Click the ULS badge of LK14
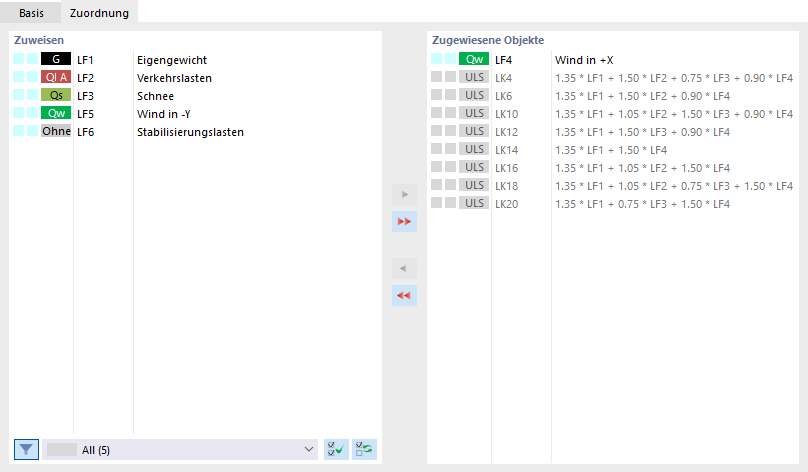 click(x=474, y=149)
